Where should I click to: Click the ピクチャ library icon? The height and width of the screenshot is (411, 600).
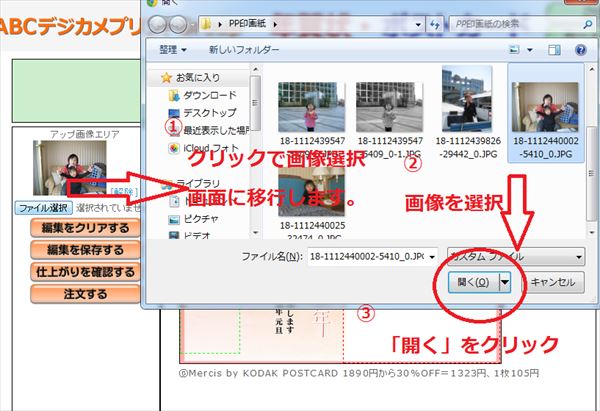174,219
